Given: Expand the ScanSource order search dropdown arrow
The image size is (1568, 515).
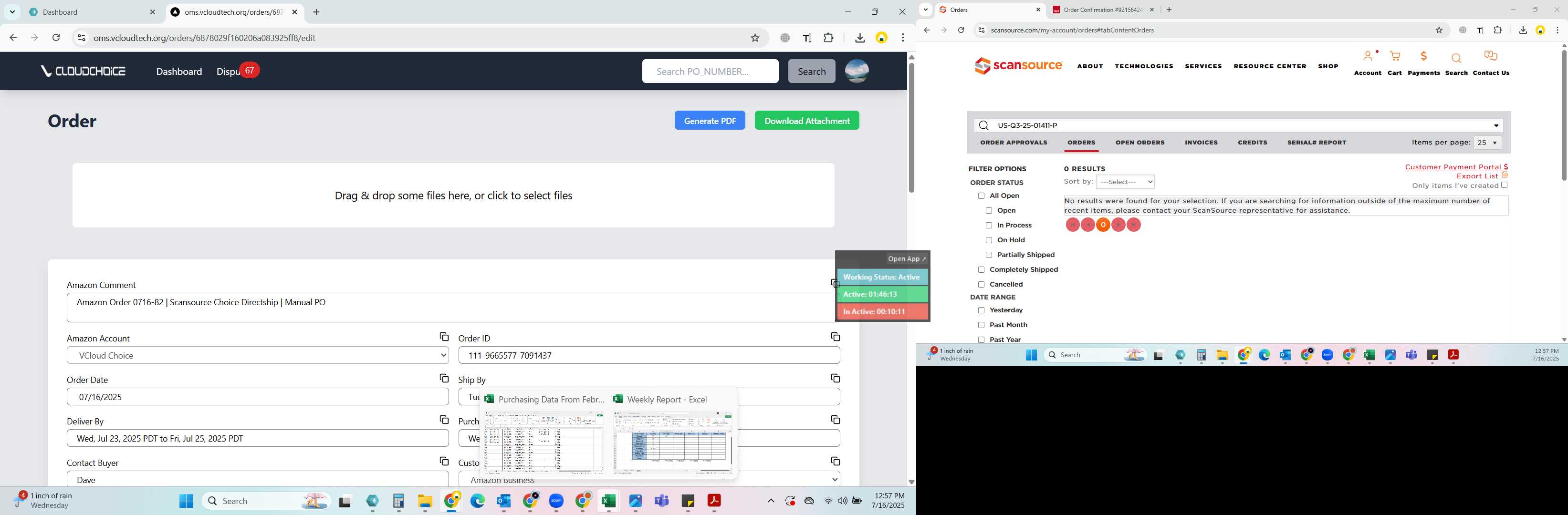Looking at the screenshot, I should click(x=1495, y=126).
